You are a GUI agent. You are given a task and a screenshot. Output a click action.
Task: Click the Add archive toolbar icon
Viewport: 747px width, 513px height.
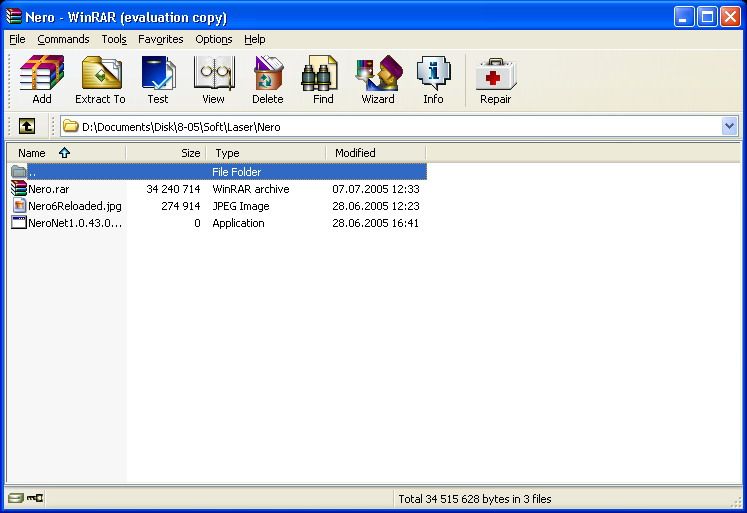[41, 73]
